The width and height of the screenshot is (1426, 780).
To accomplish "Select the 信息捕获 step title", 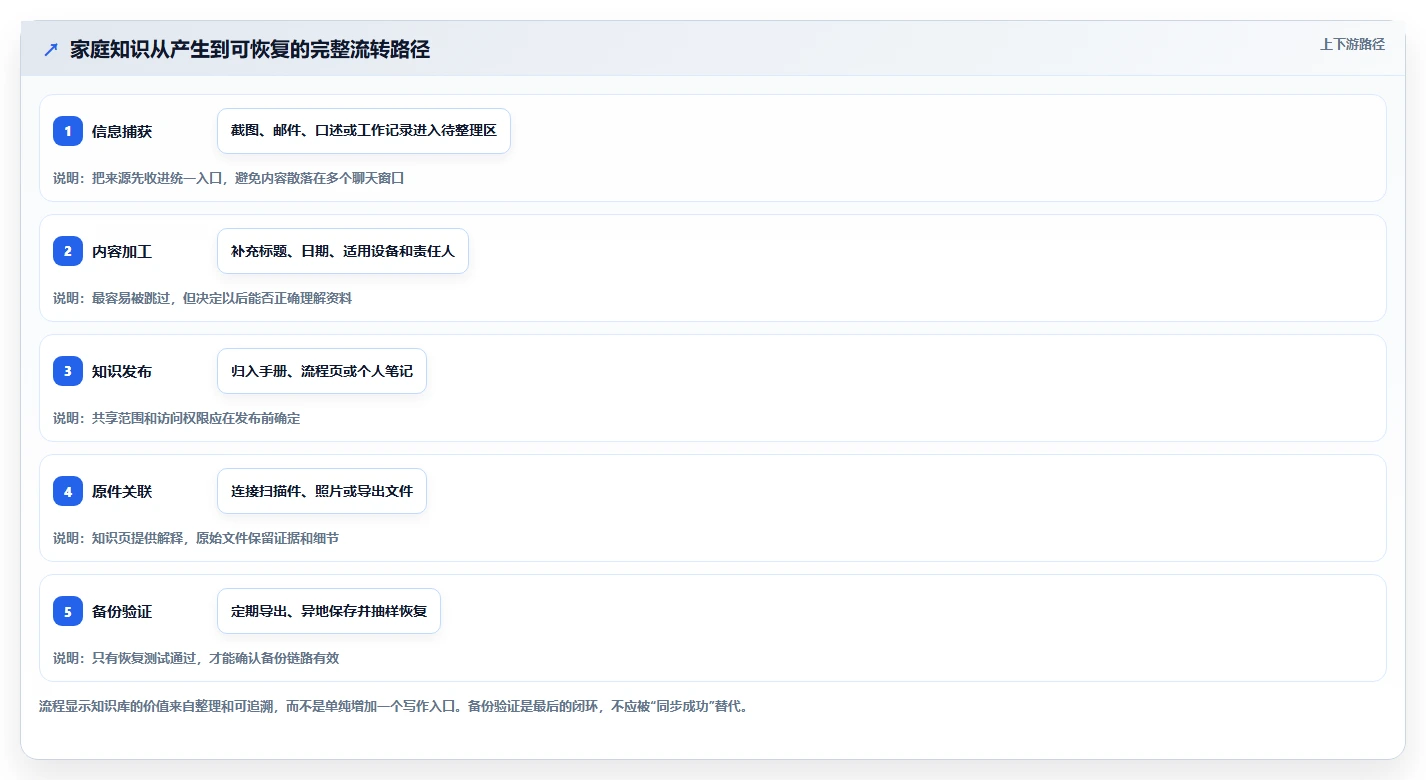I will tap(122, 131).
